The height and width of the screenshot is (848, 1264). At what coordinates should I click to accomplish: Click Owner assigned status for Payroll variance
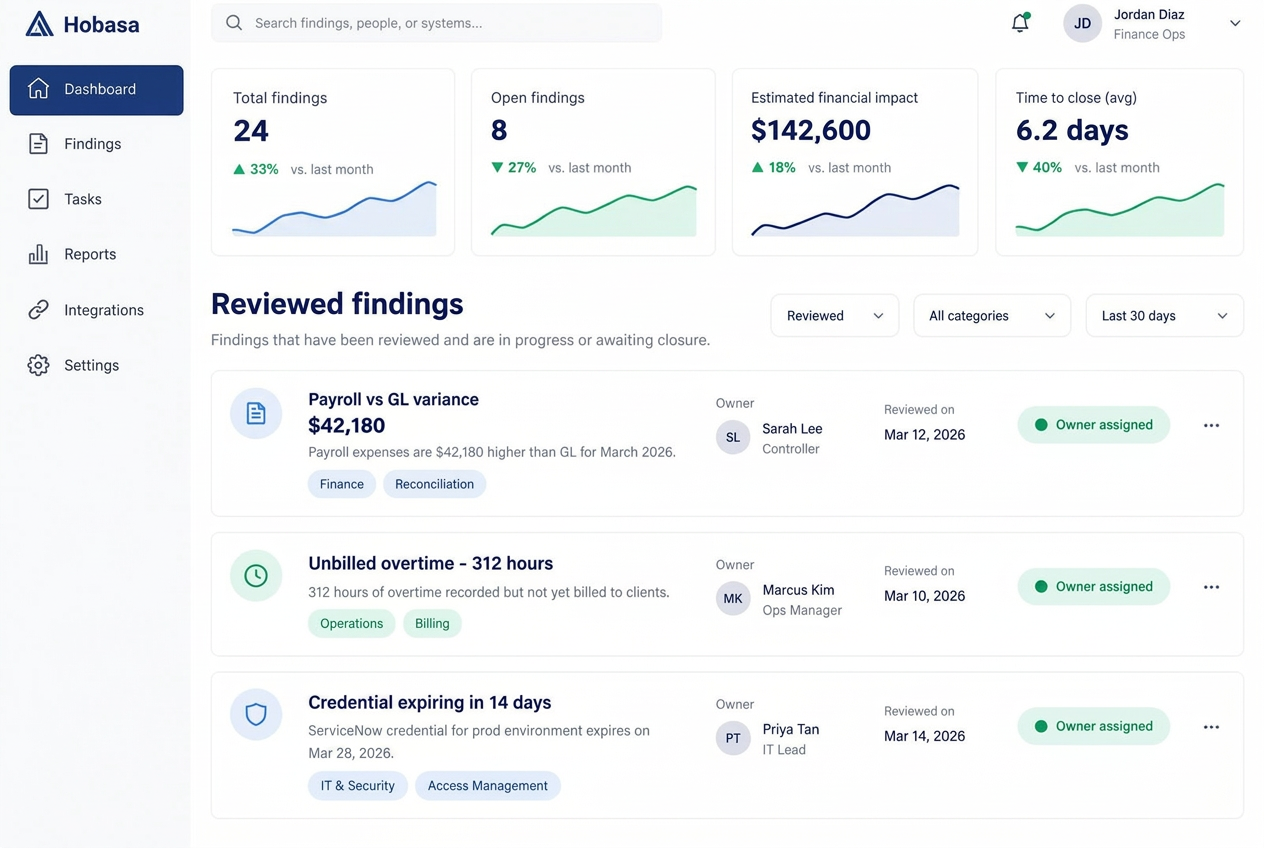(x=1094, y=425)
